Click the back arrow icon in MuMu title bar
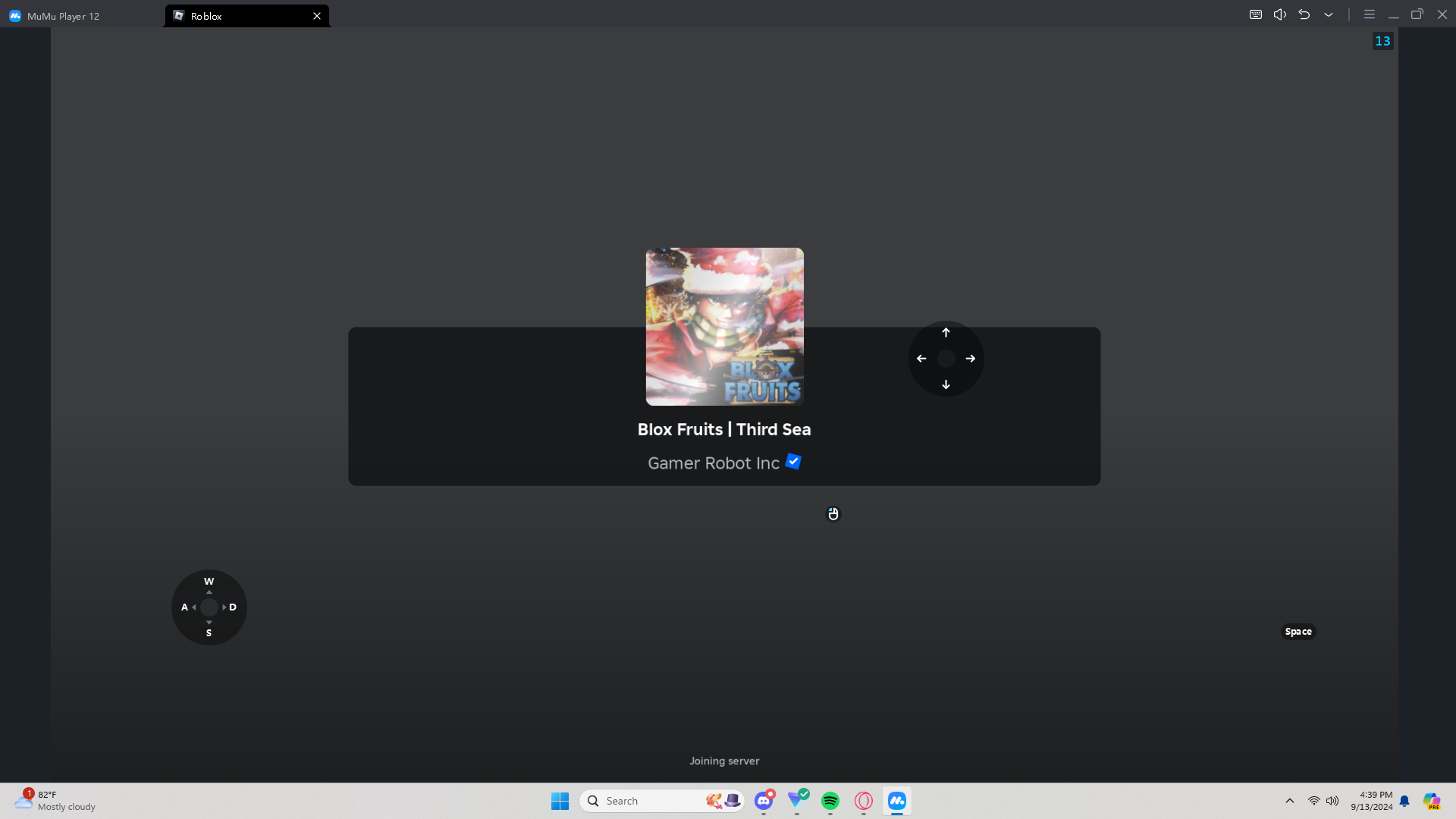The height and width of the screenshot is (819, 1456). click(x=1304, y=14)
